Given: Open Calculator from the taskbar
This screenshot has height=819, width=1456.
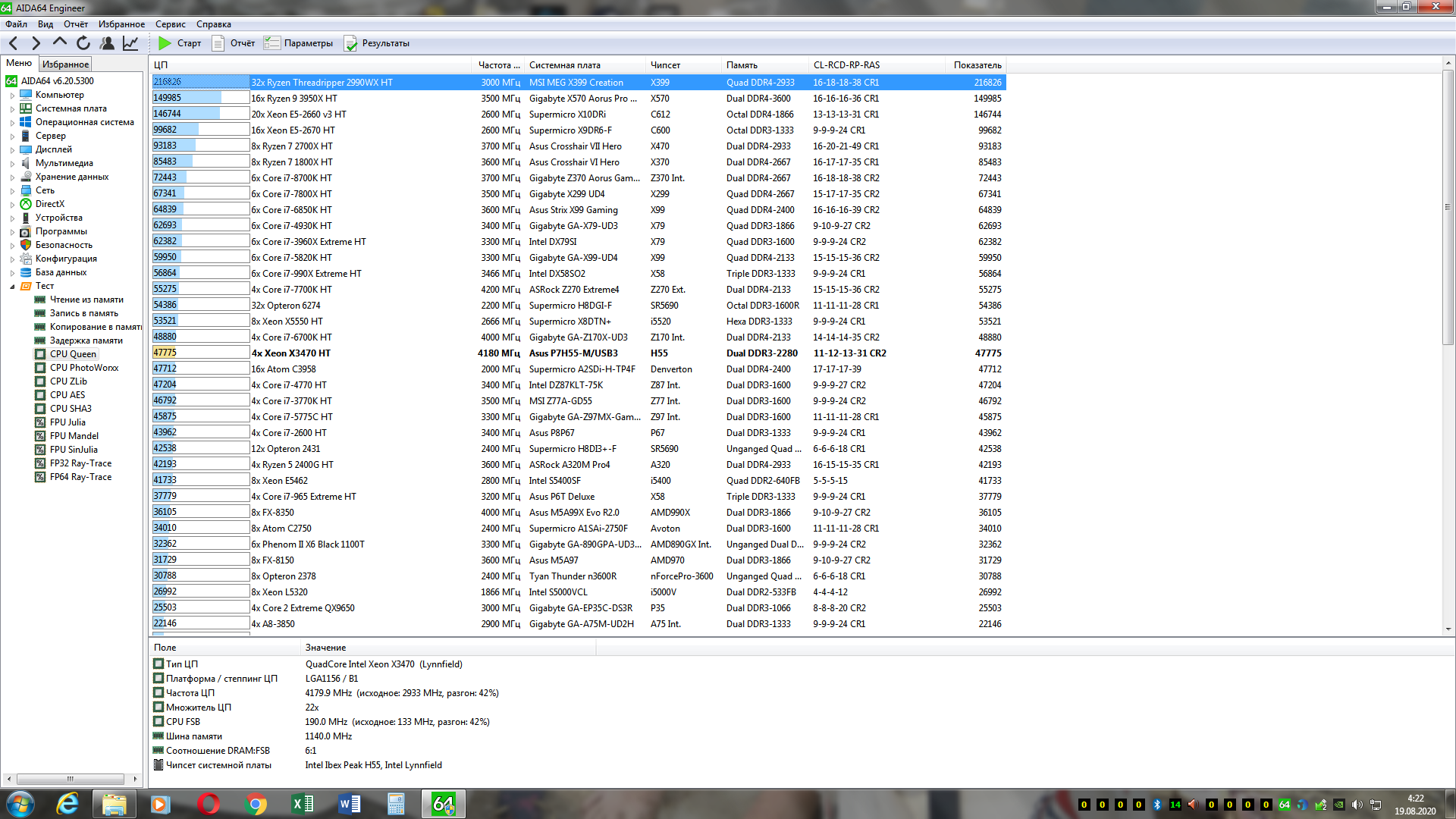Looking at the screenshot, I should coord(396,804).
